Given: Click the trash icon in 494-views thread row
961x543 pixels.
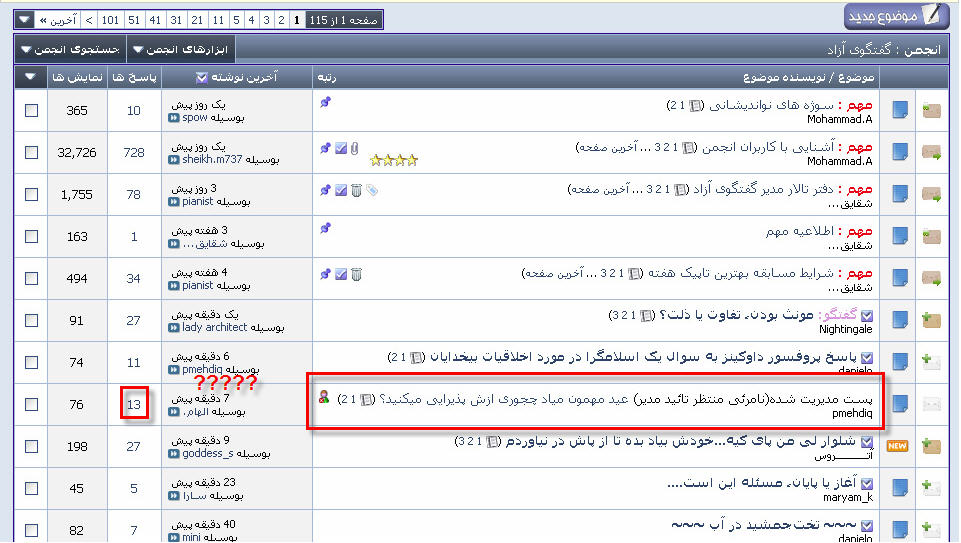Looking at the screenshot, I should click(x=356, y=273).
